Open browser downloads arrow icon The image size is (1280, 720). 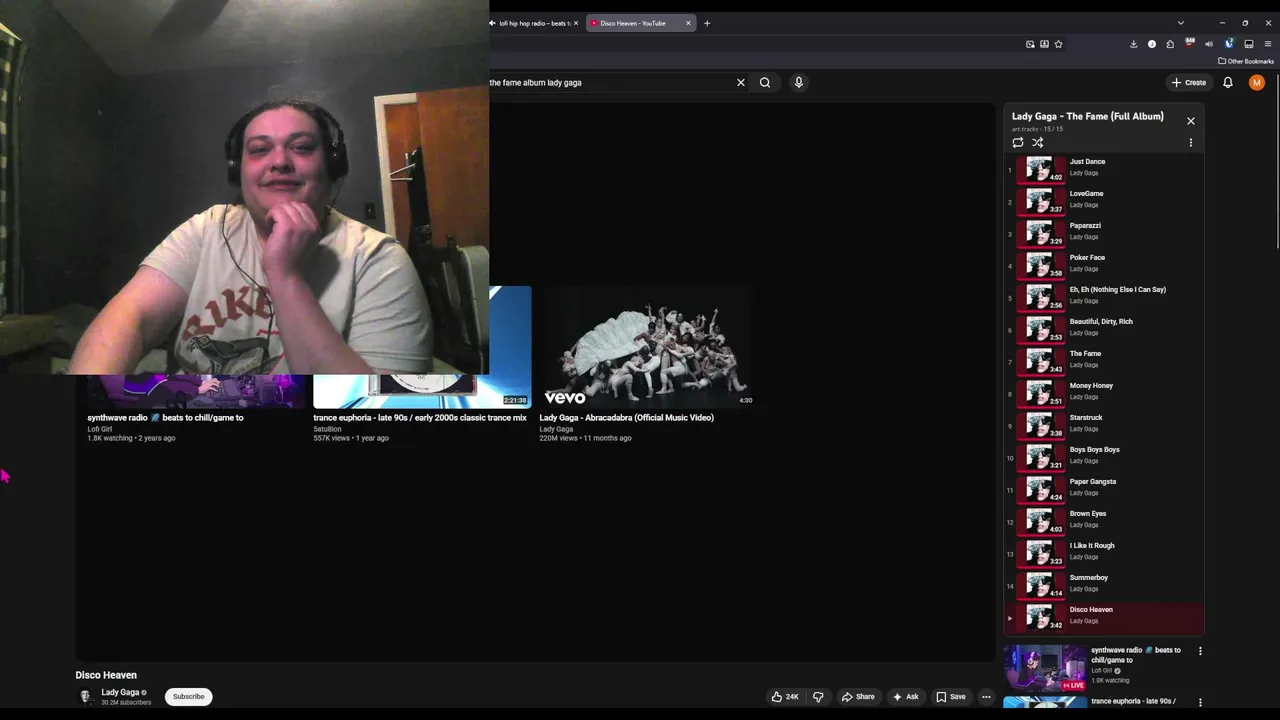(1133, 44)
